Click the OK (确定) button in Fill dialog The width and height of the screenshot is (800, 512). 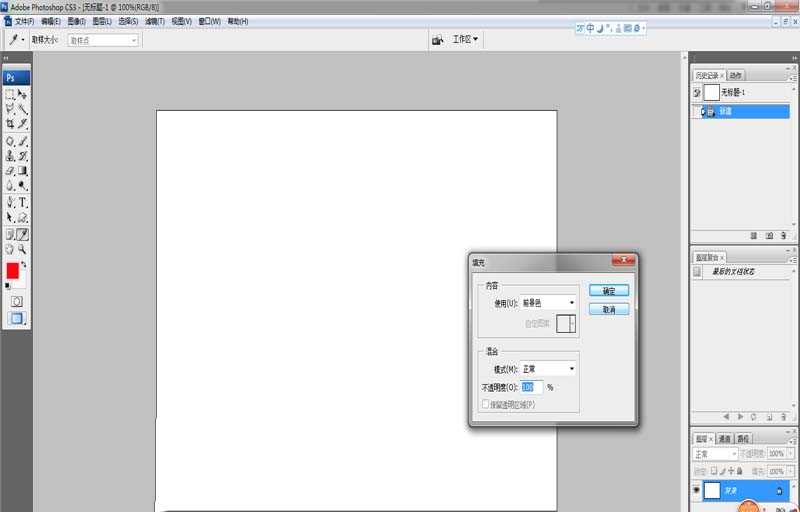pos(609,290)
